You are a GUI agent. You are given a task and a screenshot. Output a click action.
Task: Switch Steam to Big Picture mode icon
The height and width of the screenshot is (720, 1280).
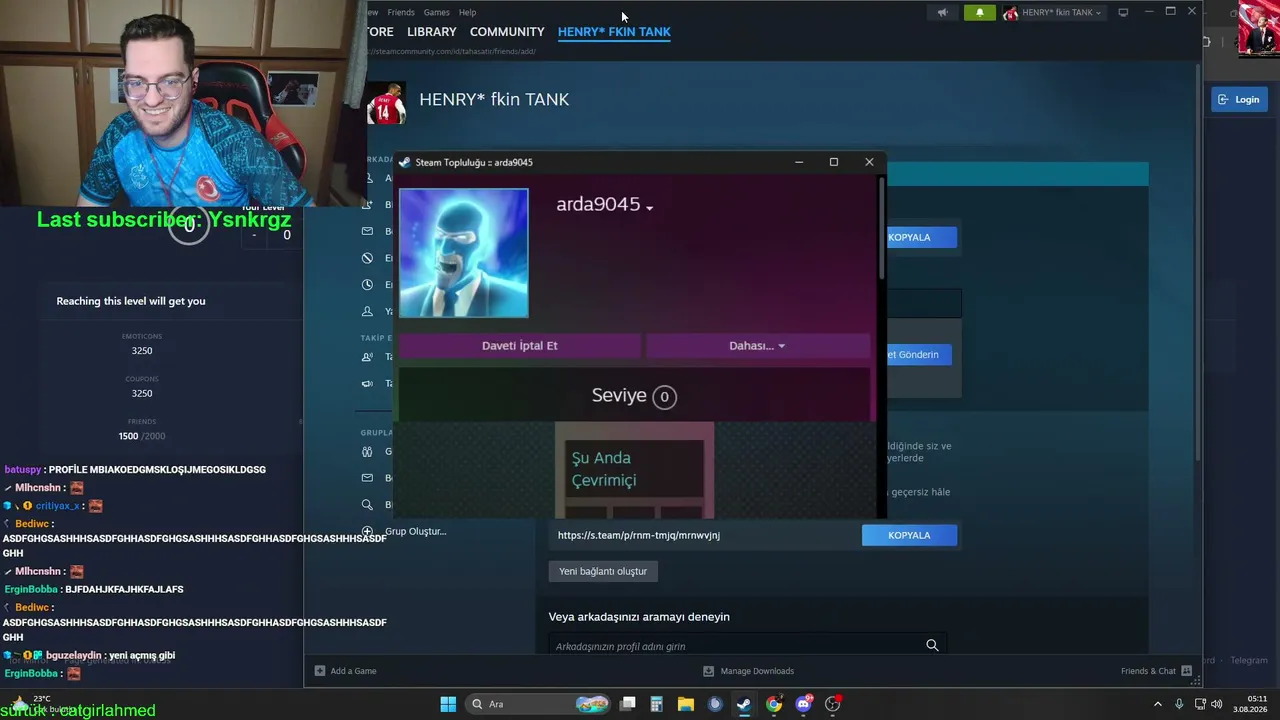click(1123, 13)
